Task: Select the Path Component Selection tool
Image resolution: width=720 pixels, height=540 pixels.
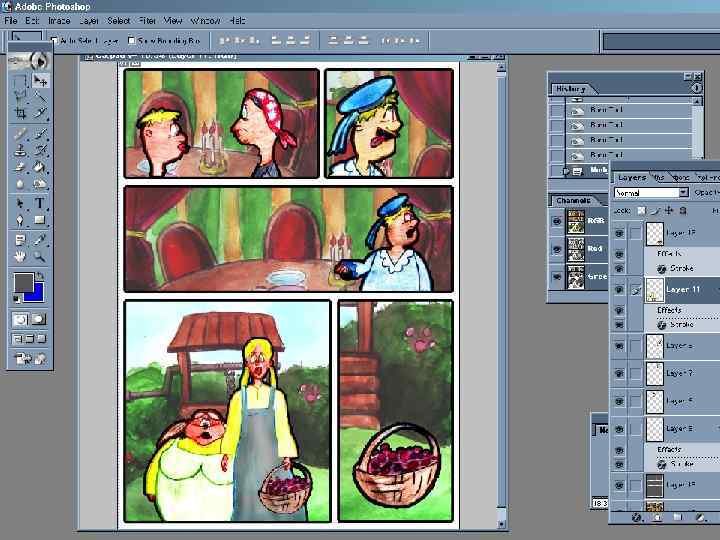Action: tap(20, 203)
